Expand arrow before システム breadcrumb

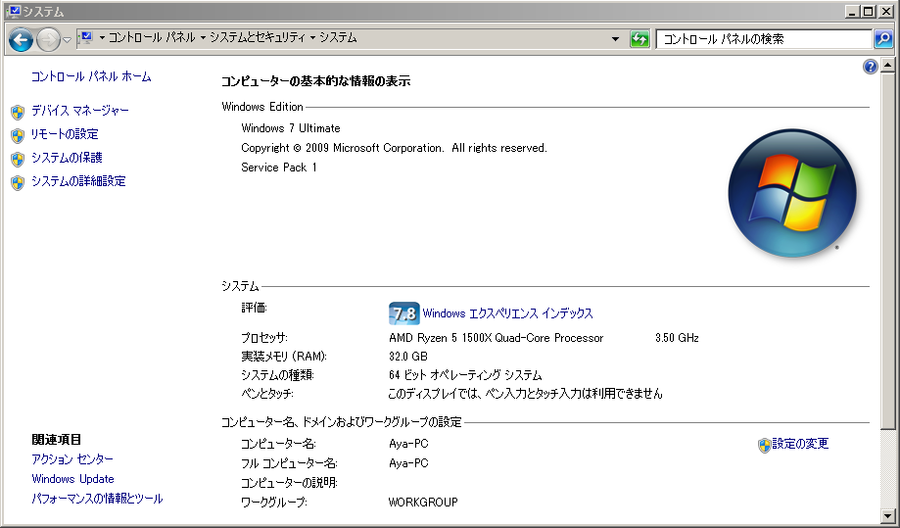coord(313,38)
